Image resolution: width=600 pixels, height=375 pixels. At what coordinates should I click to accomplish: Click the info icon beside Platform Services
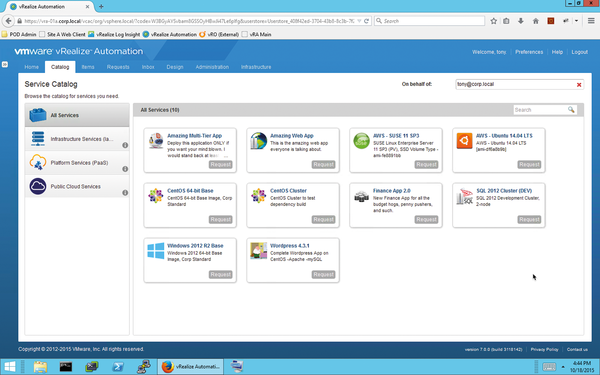(125, 169)
